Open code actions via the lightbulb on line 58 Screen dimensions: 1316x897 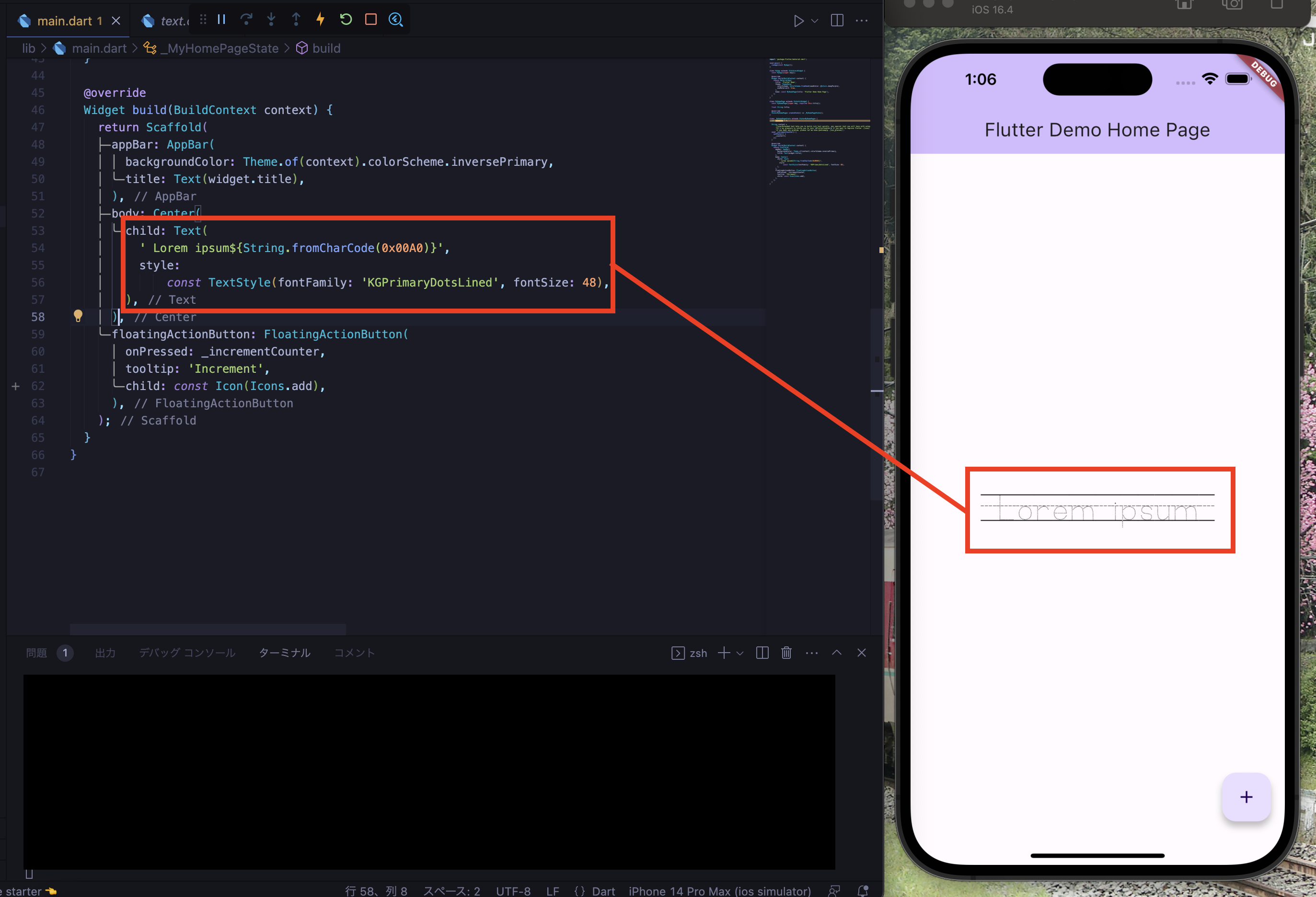[x=78, y=316]
